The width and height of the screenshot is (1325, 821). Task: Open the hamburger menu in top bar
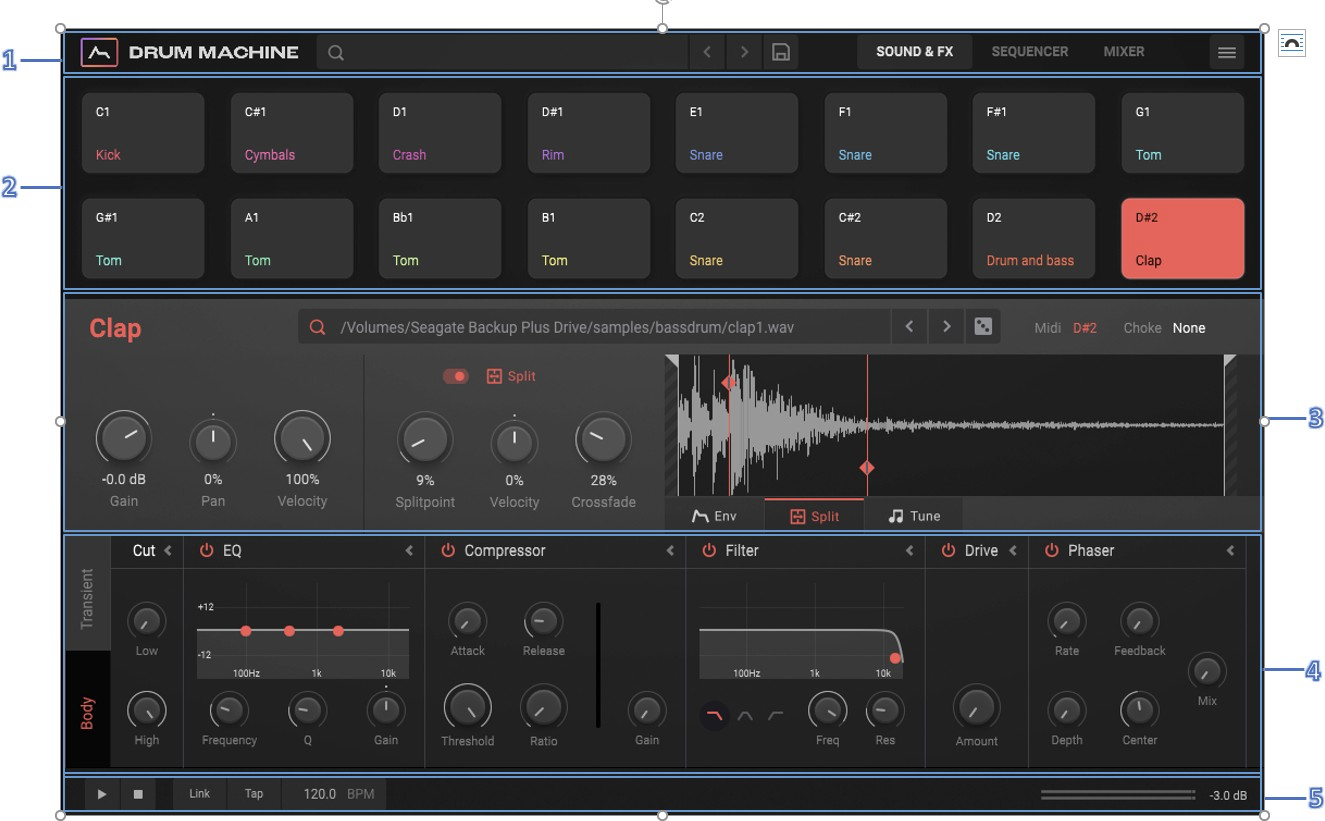click(x=1227, y=53)
